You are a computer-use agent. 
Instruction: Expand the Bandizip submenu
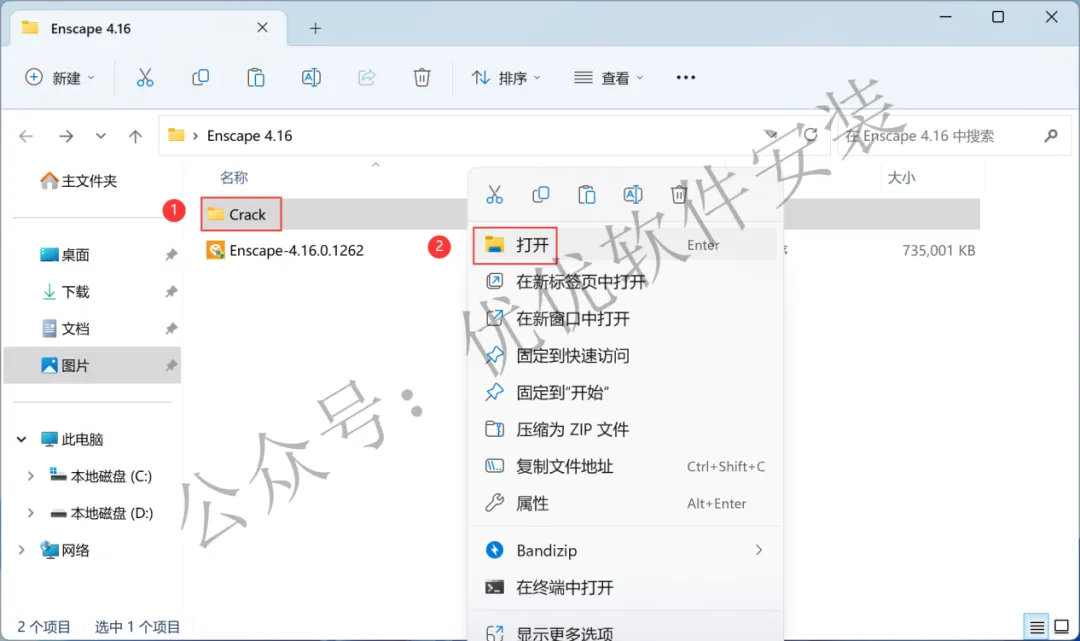point(625,550)
